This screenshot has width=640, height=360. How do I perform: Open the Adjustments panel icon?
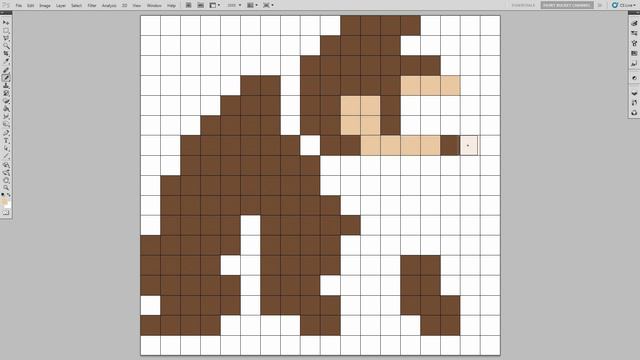tap(634, 78)
